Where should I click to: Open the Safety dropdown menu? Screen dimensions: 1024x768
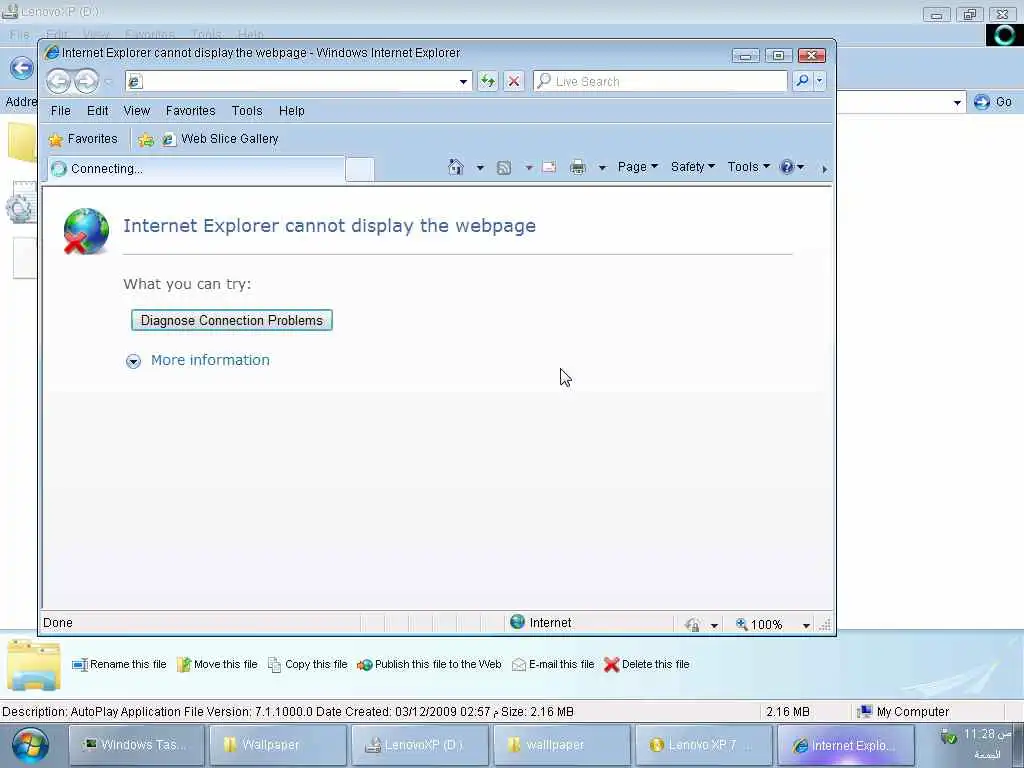coord(693,167)
